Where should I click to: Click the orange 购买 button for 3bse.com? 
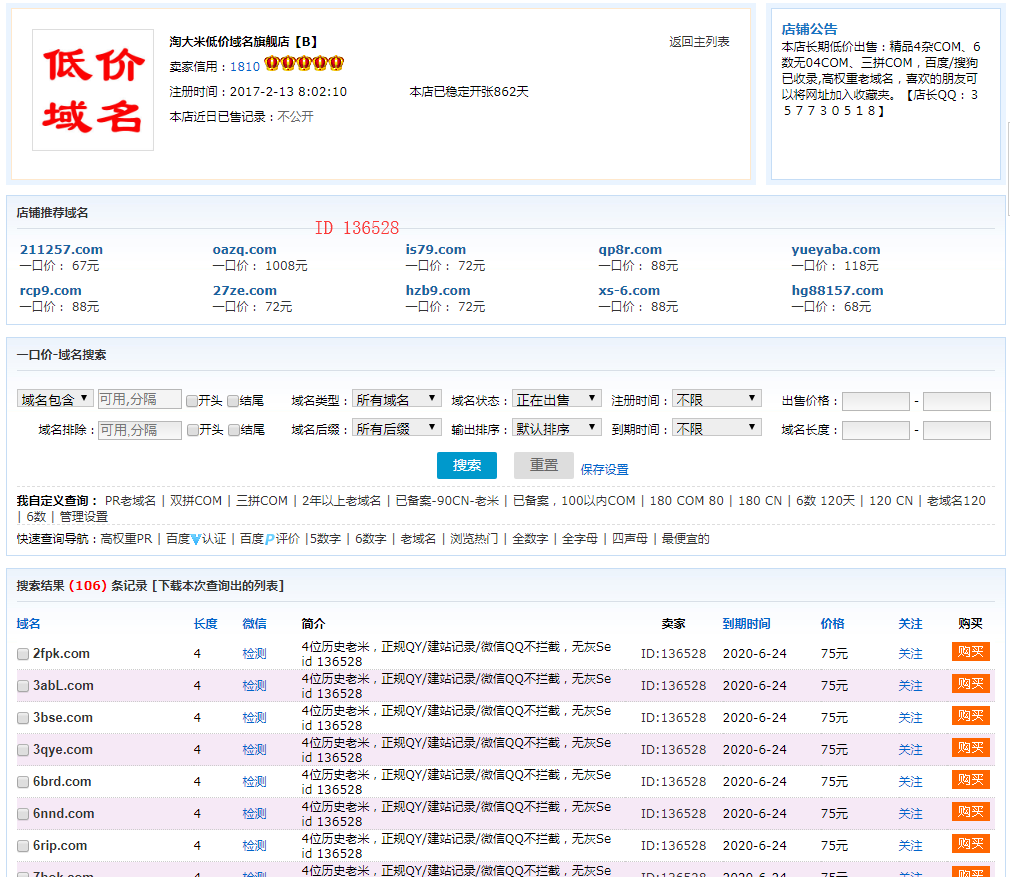[970, 716]
